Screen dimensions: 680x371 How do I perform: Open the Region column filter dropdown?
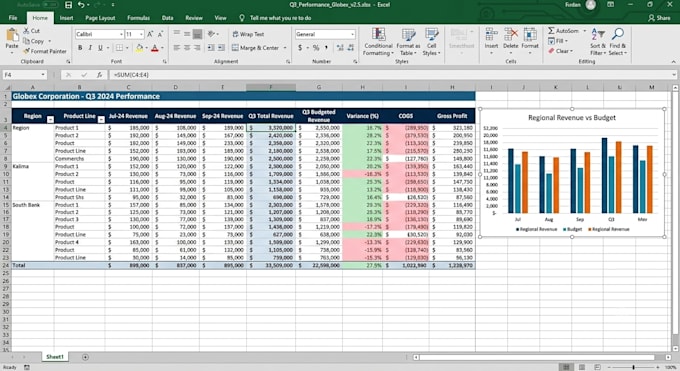pos(50,119)
